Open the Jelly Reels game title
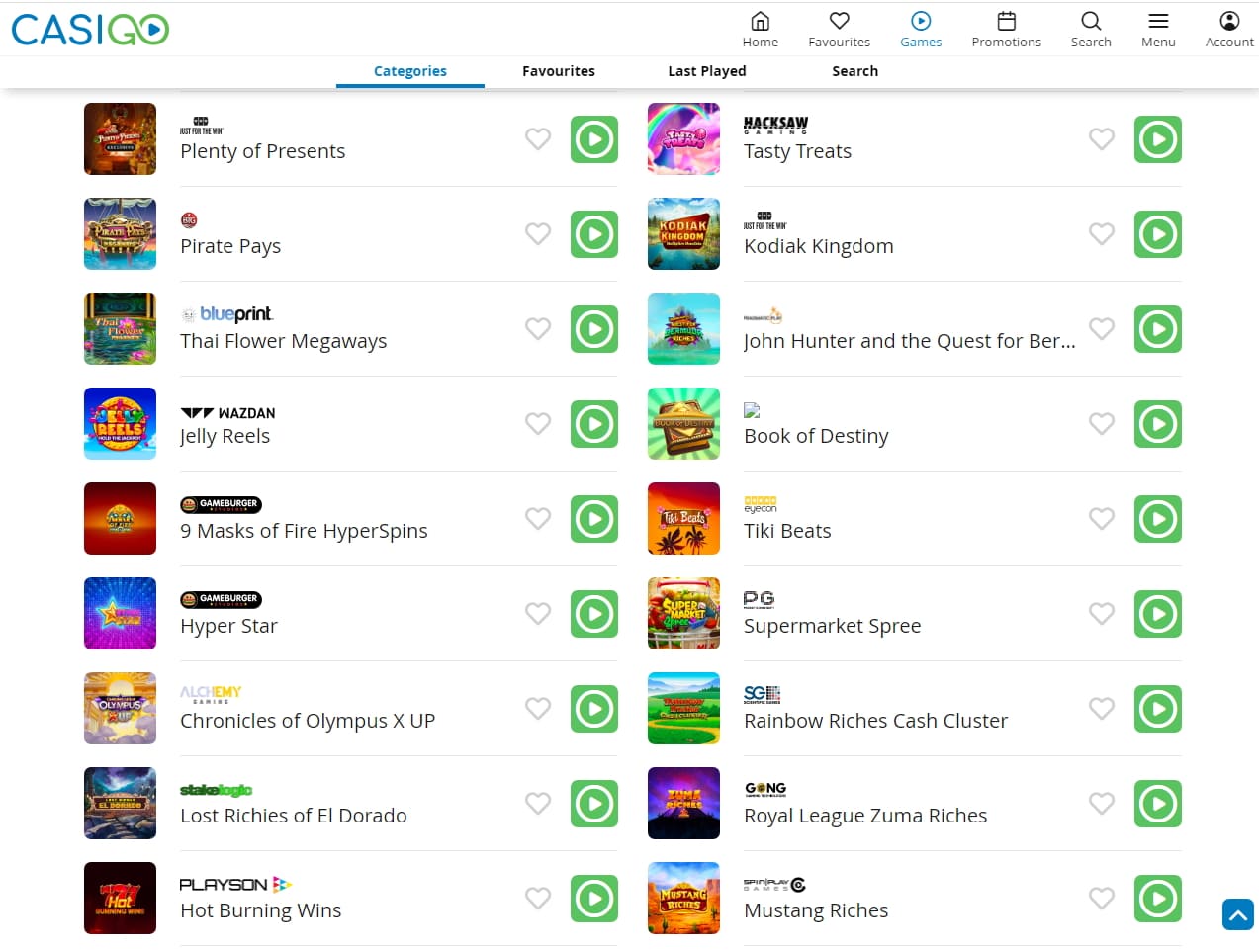Viewport: 1259px width, 952px height. click(225, 436)
